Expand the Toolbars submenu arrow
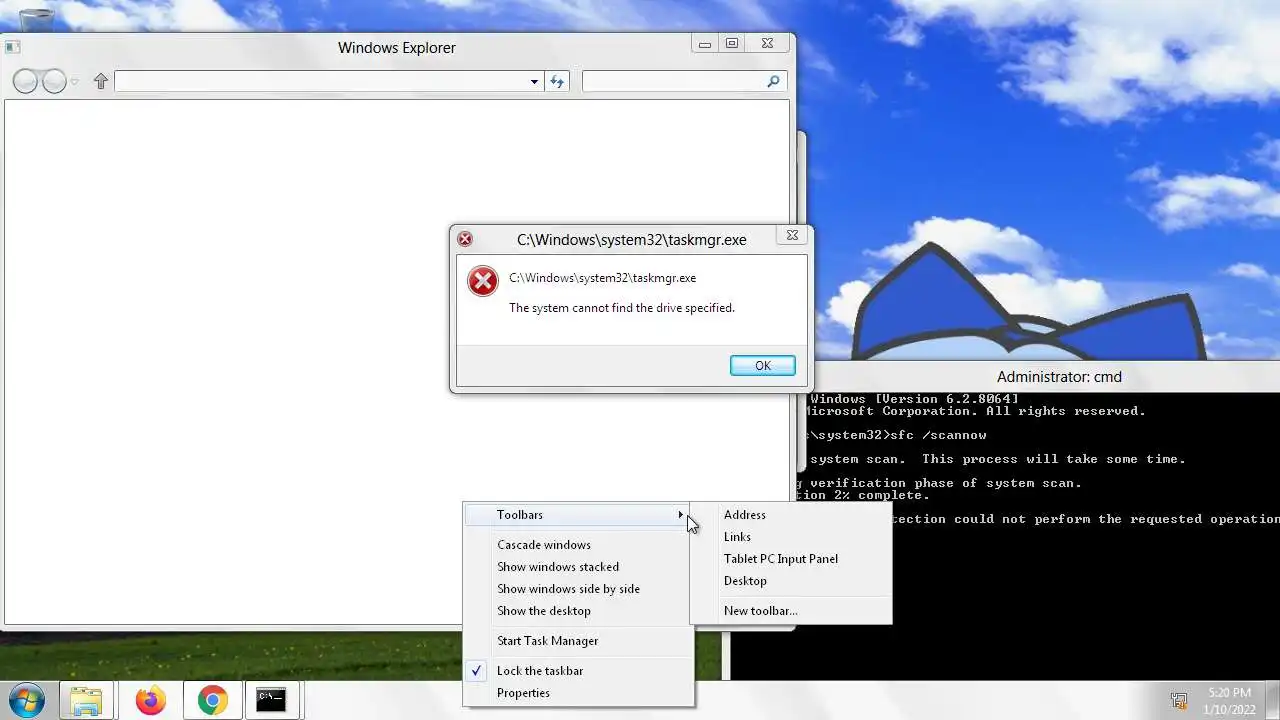1280x720 pixels. pyautogui.click(x=680, y=515)
